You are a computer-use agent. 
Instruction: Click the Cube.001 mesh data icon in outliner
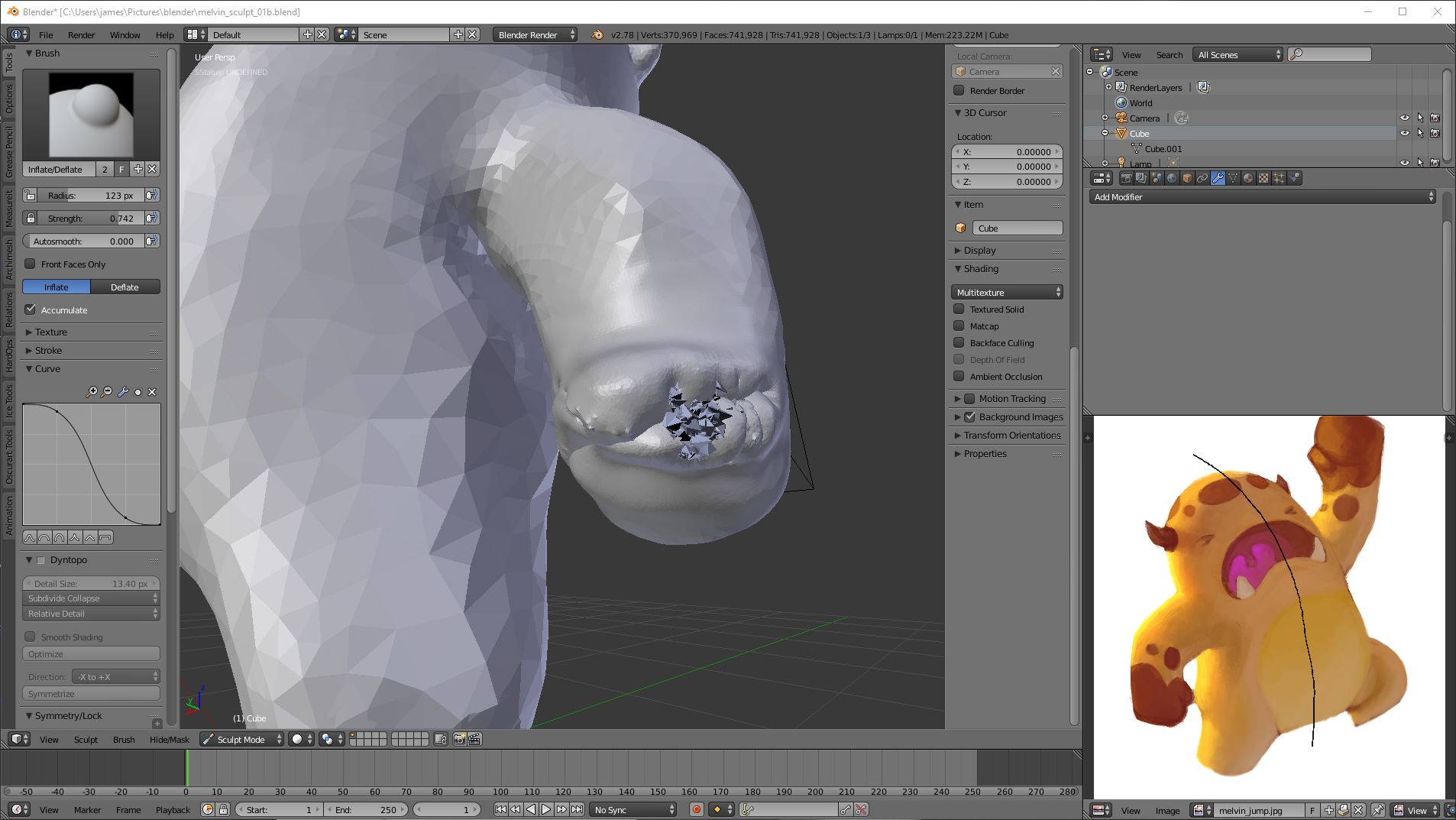(1137, 149)
